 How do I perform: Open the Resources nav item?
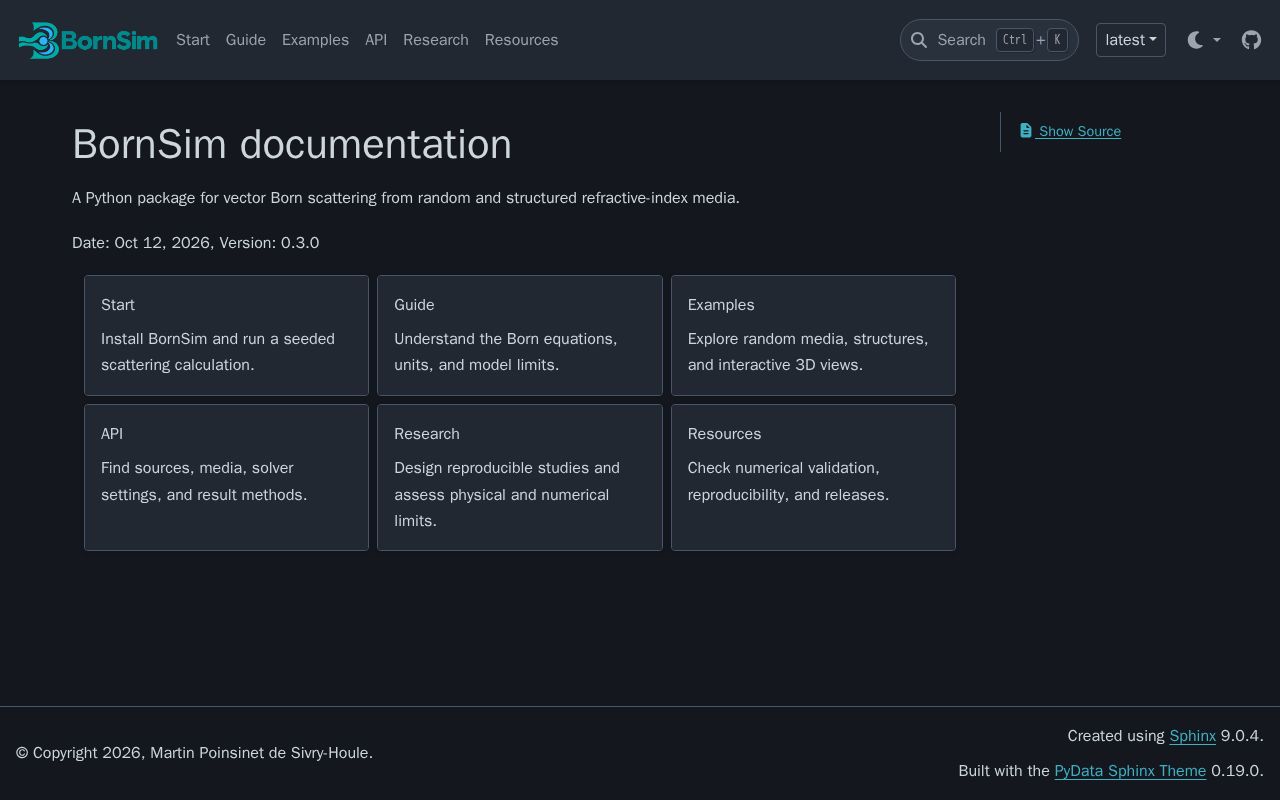pyautogui.click(x=521, y=40)
